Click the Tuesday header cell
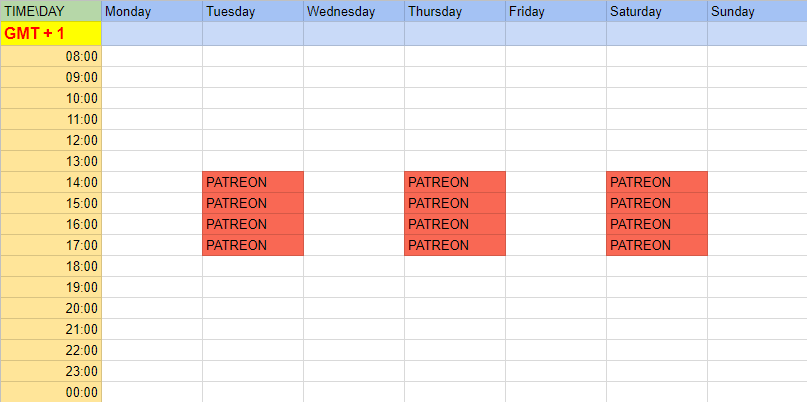The image size is (807, 402). tap(253, 11)
